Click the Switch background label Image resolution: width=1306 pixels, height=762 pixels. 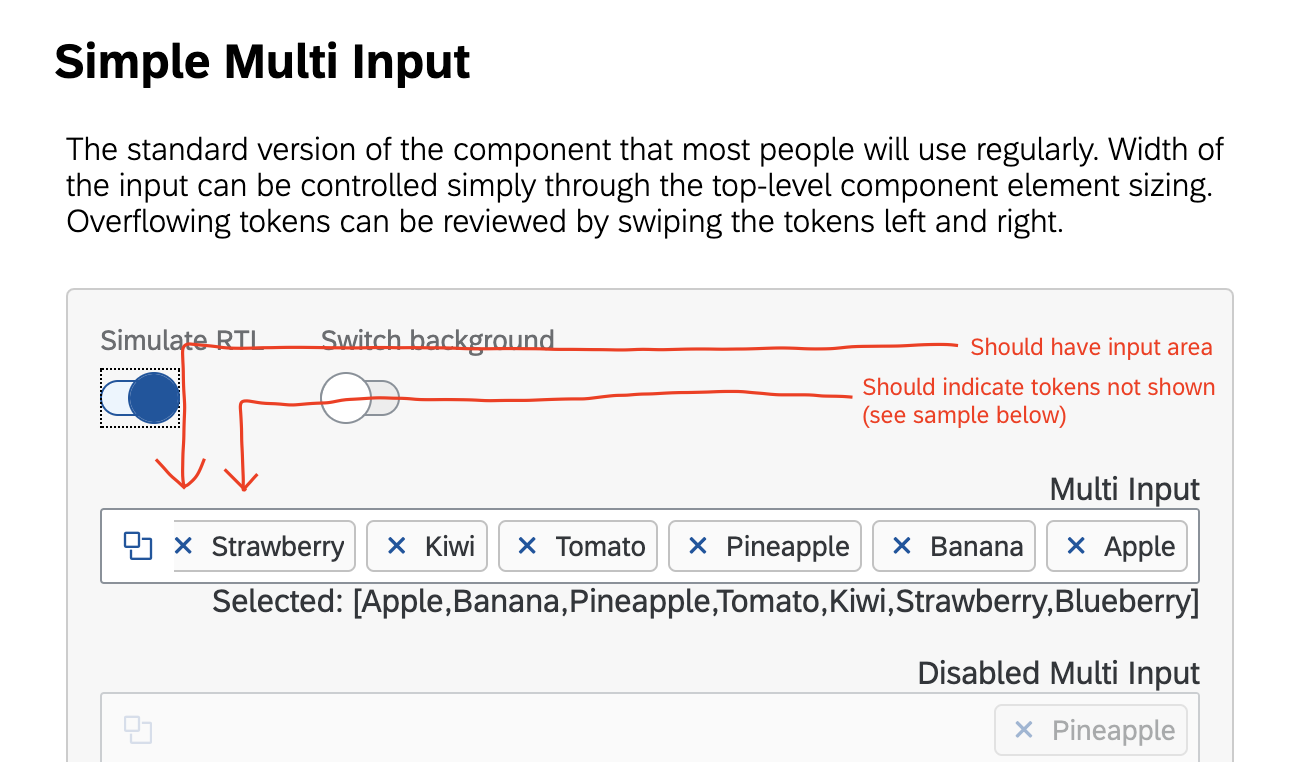437,340
